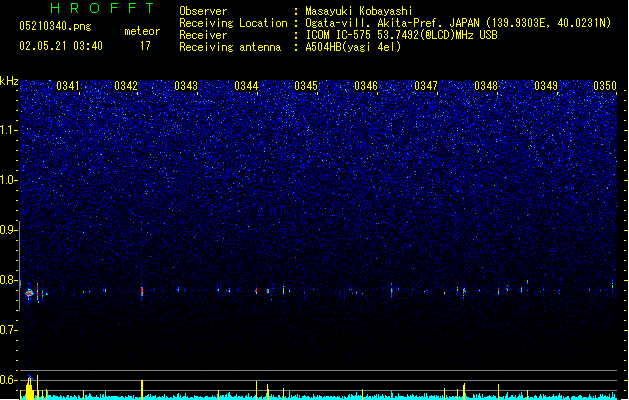Click the HROFFT title text
Viewport: 629px width, 400px height.
click(102, 8)
